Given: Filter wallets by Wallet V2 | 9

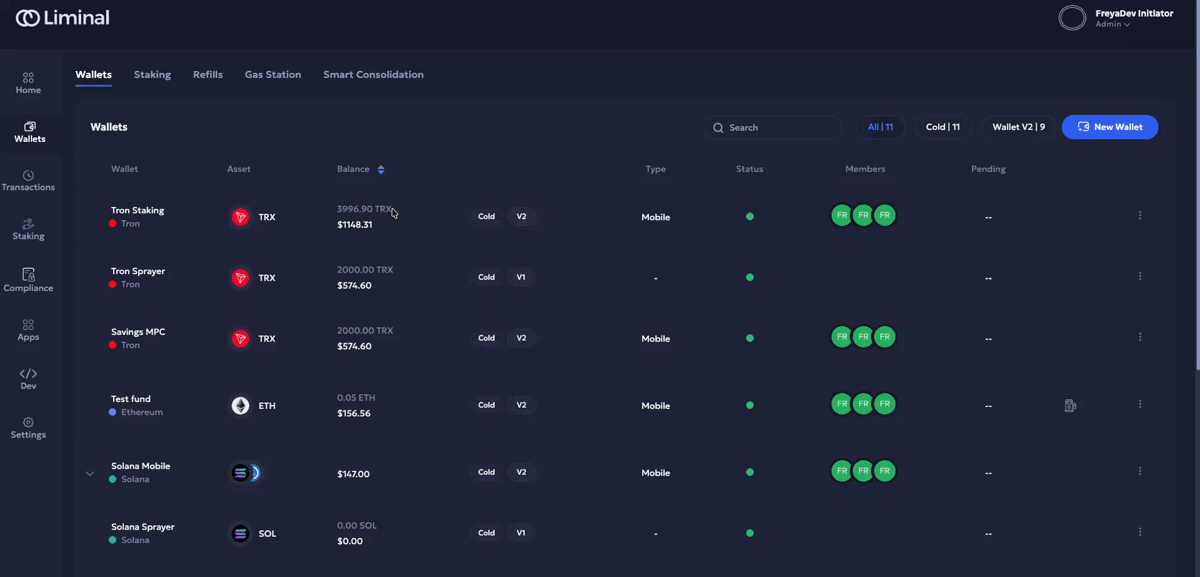Looking at the screenshot, I should coord(1018,128).
